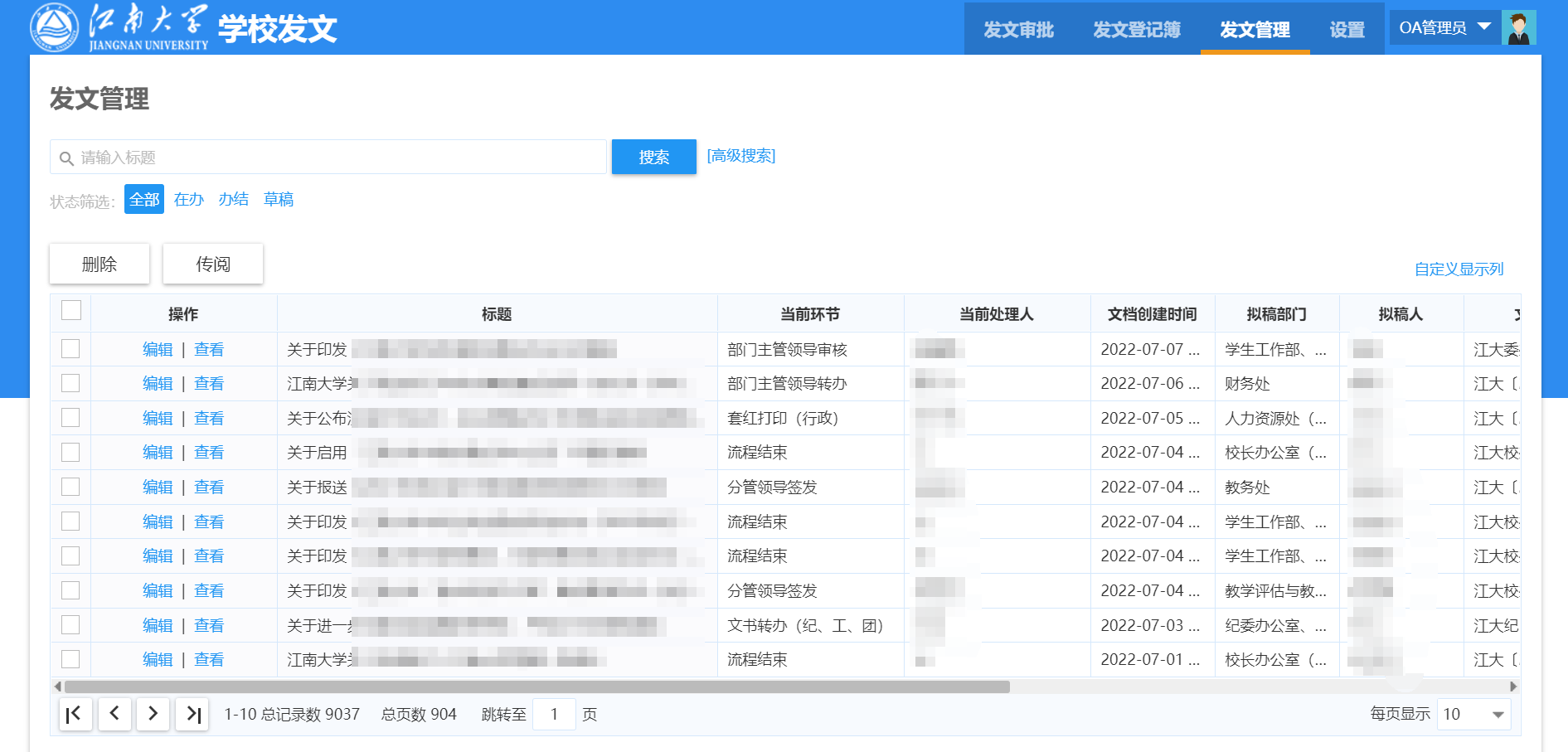The width and height of the screenshot is (1568, 752).
Task: Open the user avatar profile picture
Action: 1518,27
